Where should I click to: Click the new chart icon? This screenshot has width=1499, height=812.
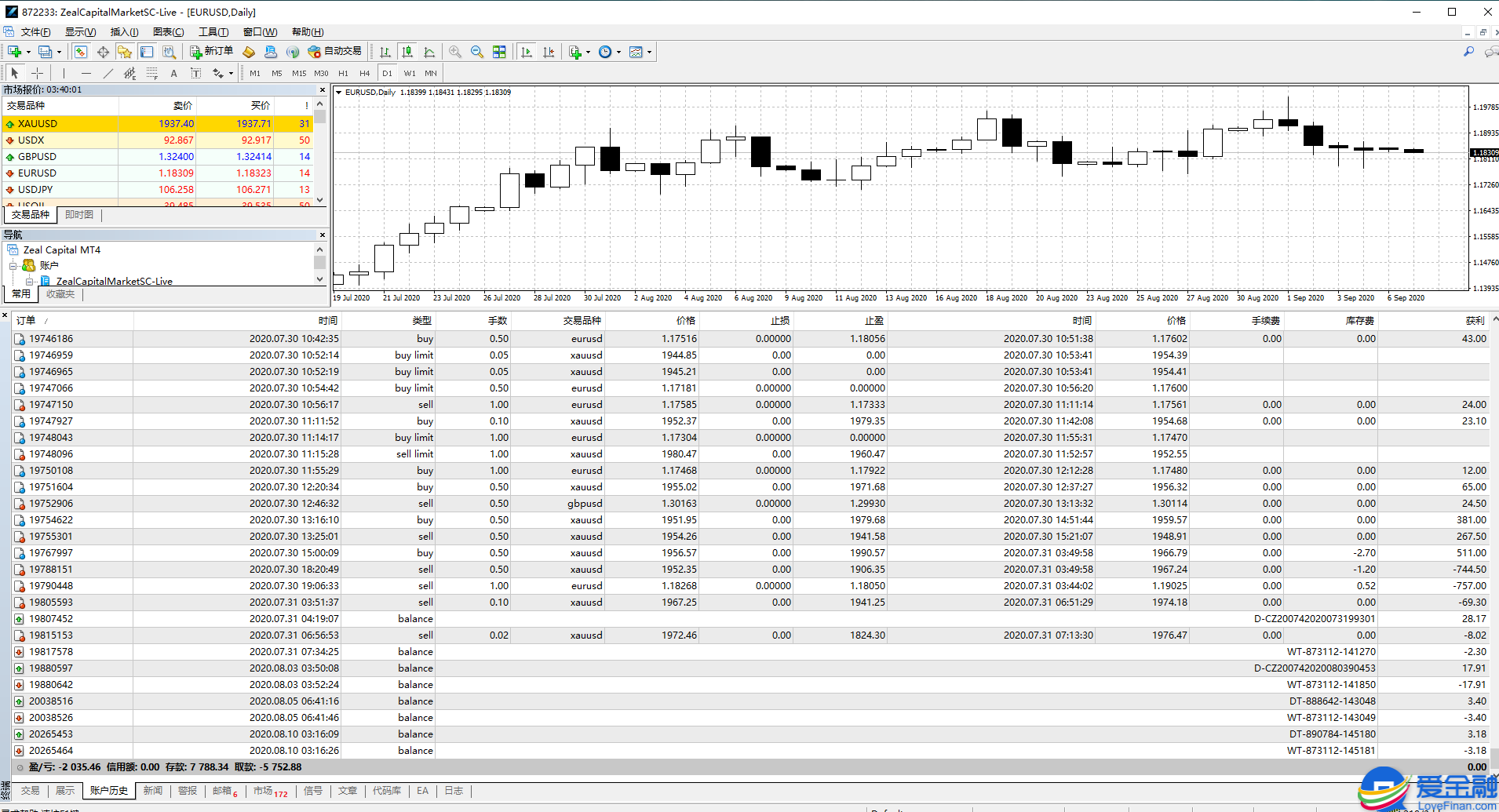[14, 52]
